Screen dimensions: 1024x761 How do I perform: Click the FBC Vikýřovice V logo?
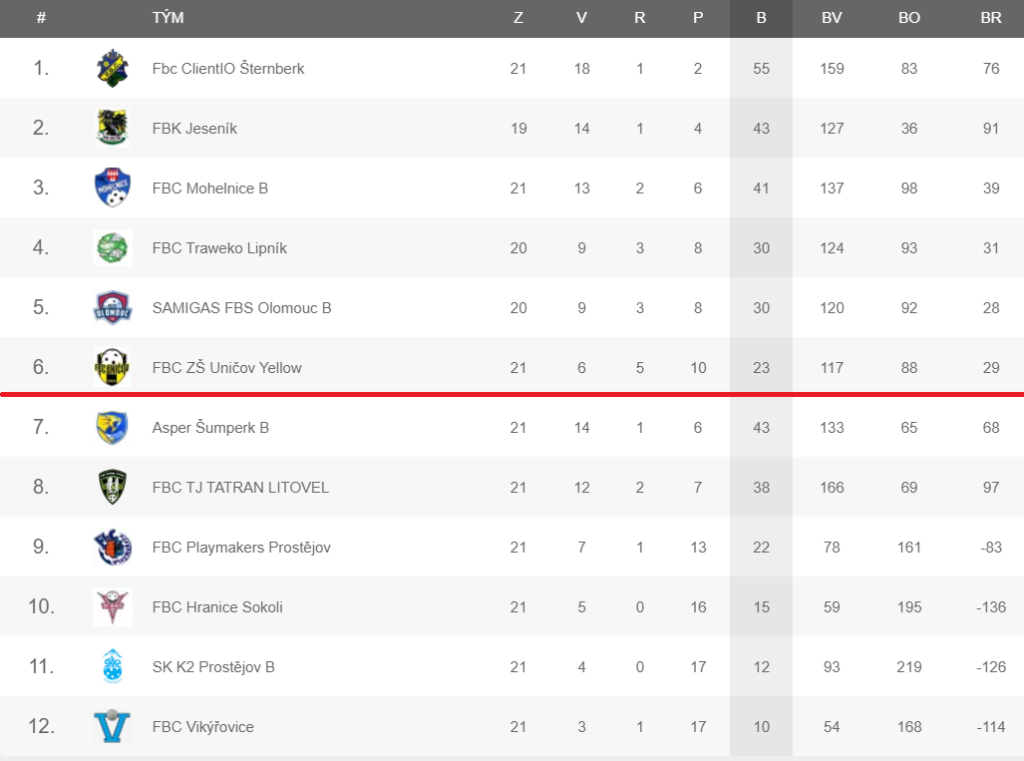[x=112, y=726]
